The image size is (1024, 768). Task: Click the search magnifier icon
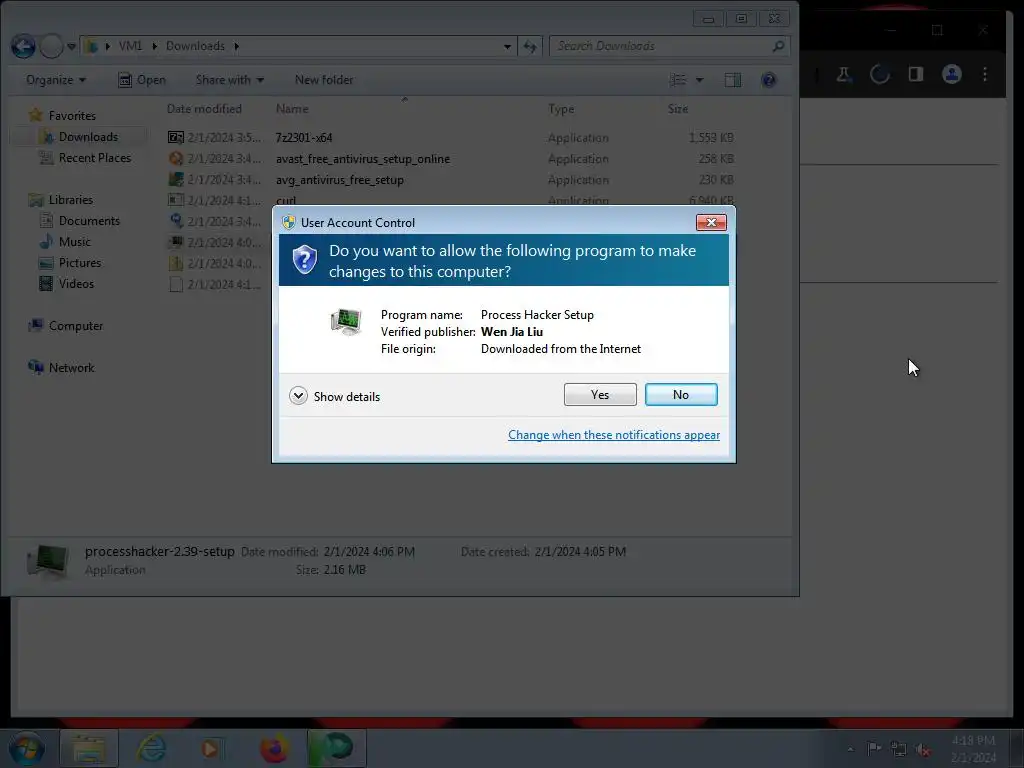click(778, 46)
